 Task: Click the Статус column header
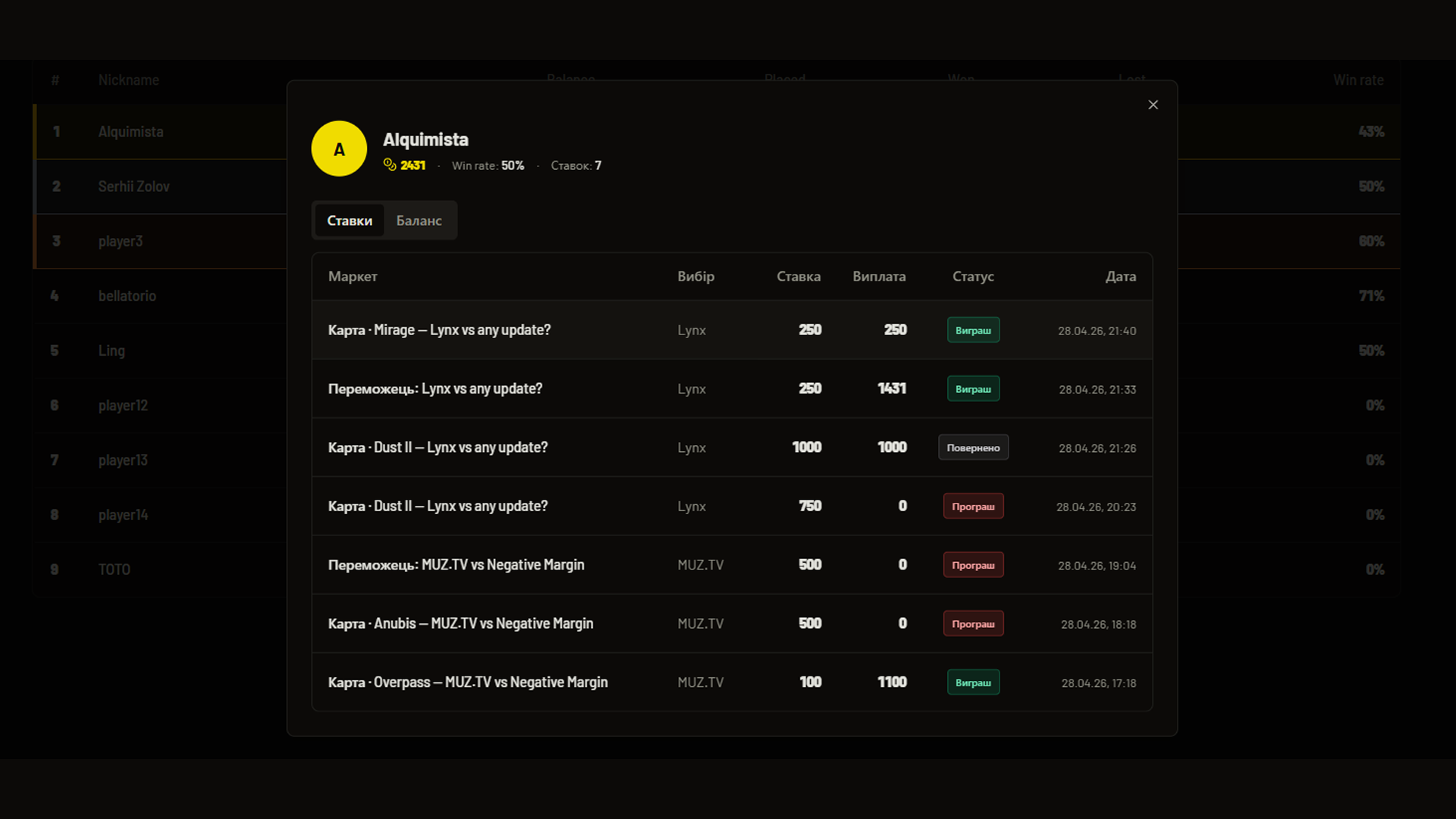[973, 277]
